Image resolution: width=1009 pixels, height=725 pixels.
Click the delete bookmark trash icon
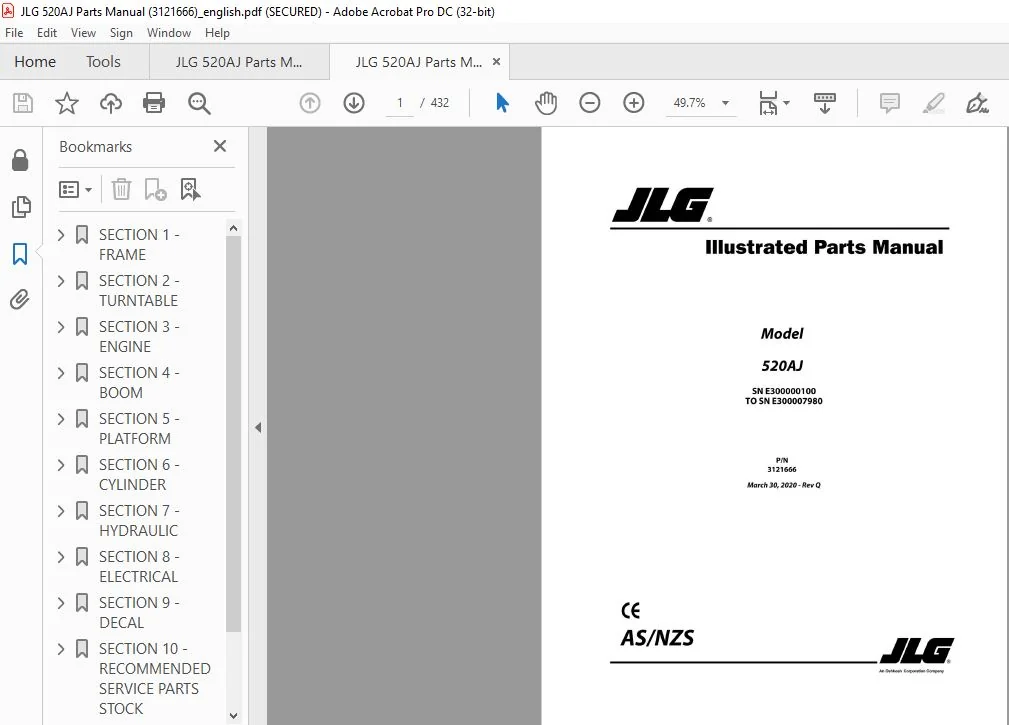tap(121, 189)
